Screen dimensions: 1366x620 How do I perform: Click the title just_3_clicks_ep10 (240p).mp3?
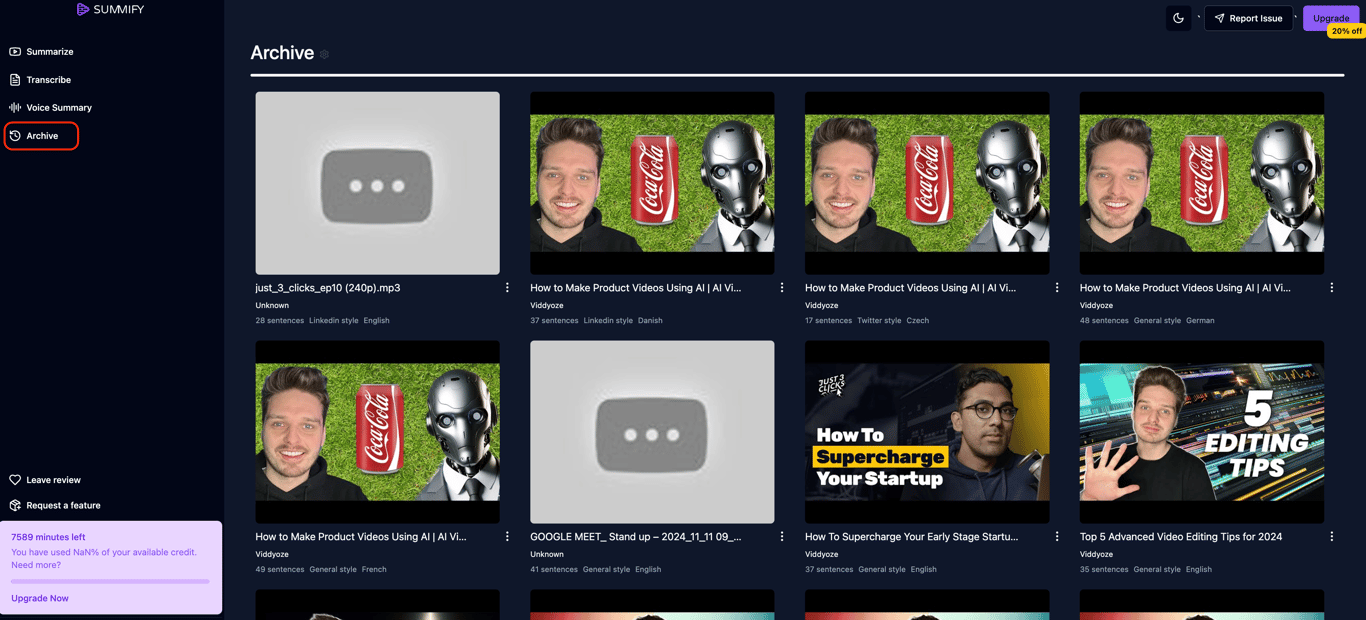pos(328,288)
